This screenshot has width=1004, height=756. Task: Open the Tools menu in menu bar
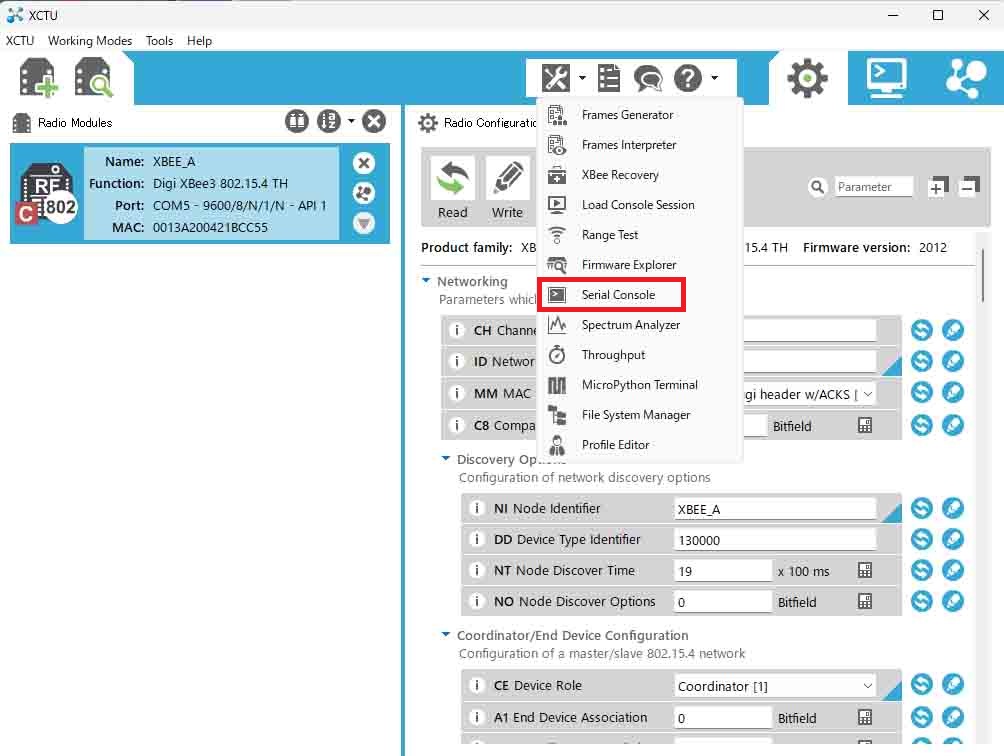(159, 41)
